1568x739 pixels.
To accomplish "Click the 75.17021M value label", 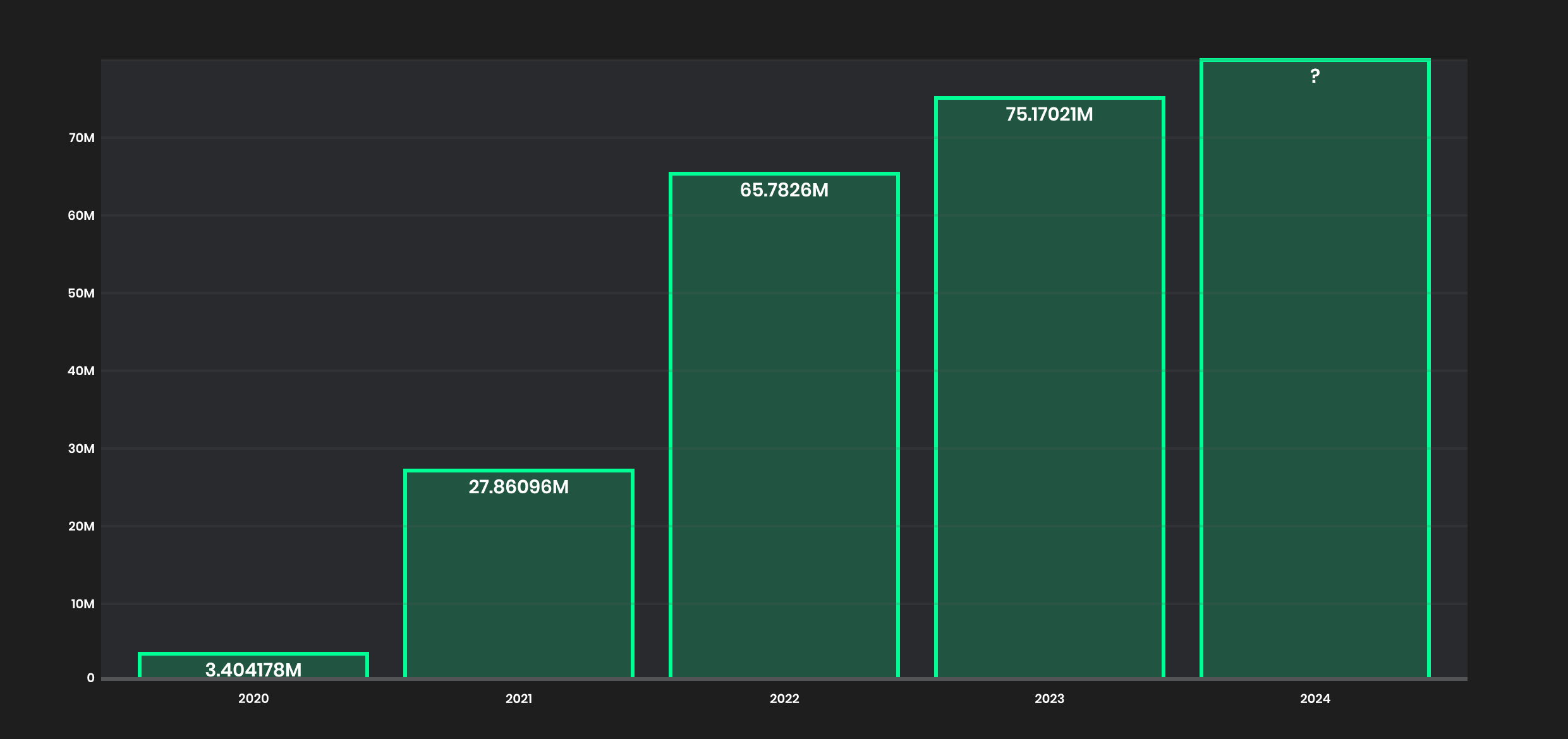I will (1049, 115).
